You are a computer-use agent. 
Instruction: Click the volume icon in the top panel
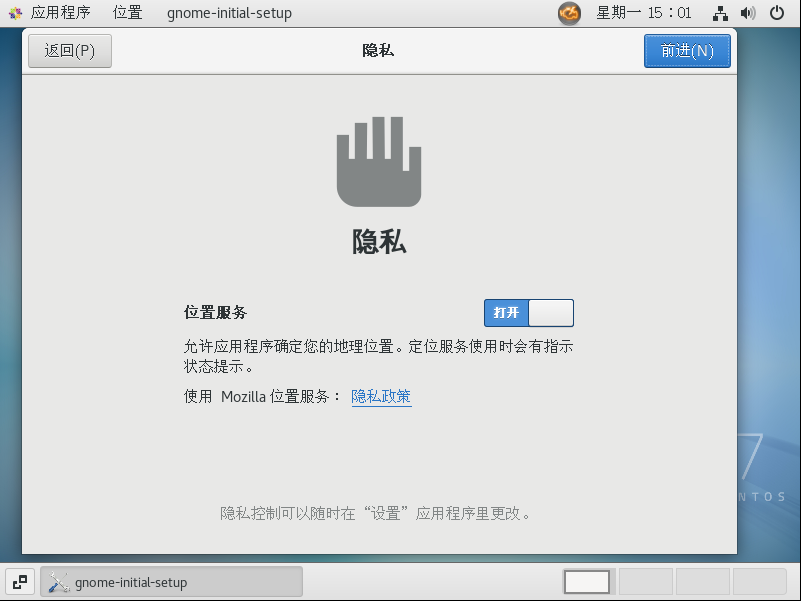click(747, 13)
